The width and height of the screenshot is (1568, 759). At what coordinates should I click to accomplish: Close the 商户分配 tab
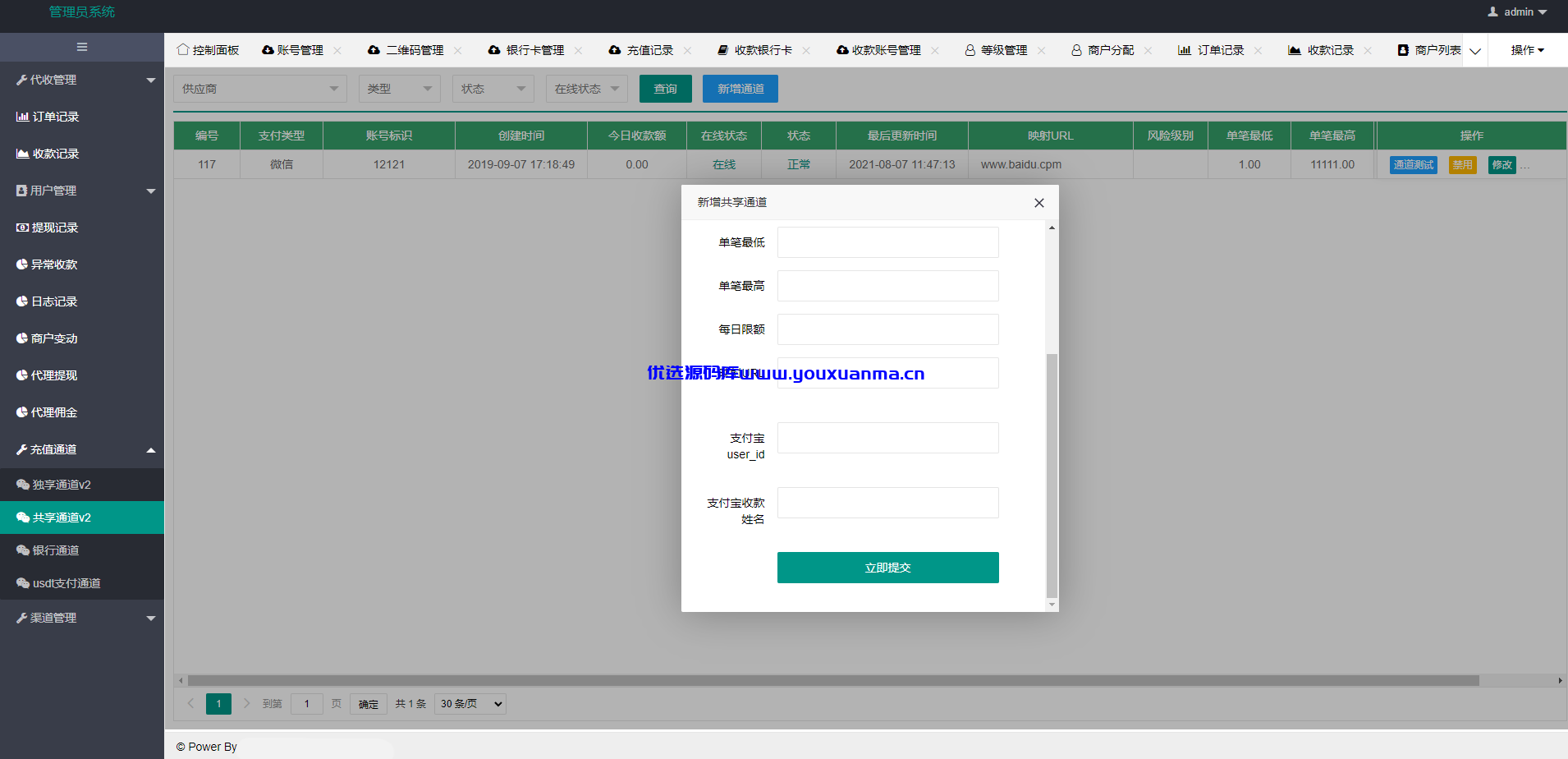(1148, 51)
